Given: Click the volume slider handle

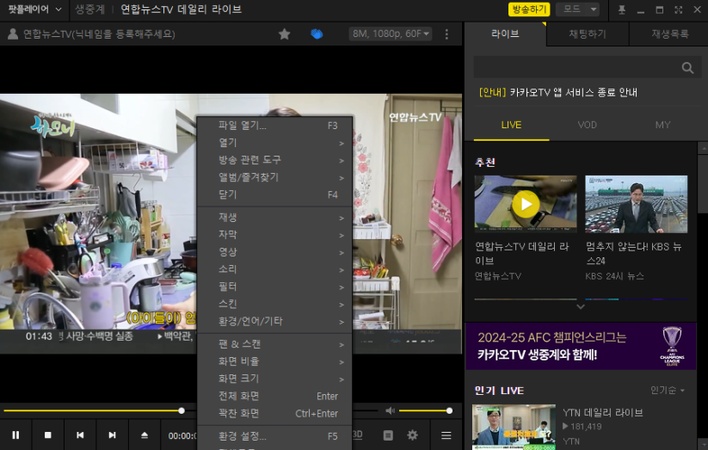Looking at the screenshot, I should [449, 410].
